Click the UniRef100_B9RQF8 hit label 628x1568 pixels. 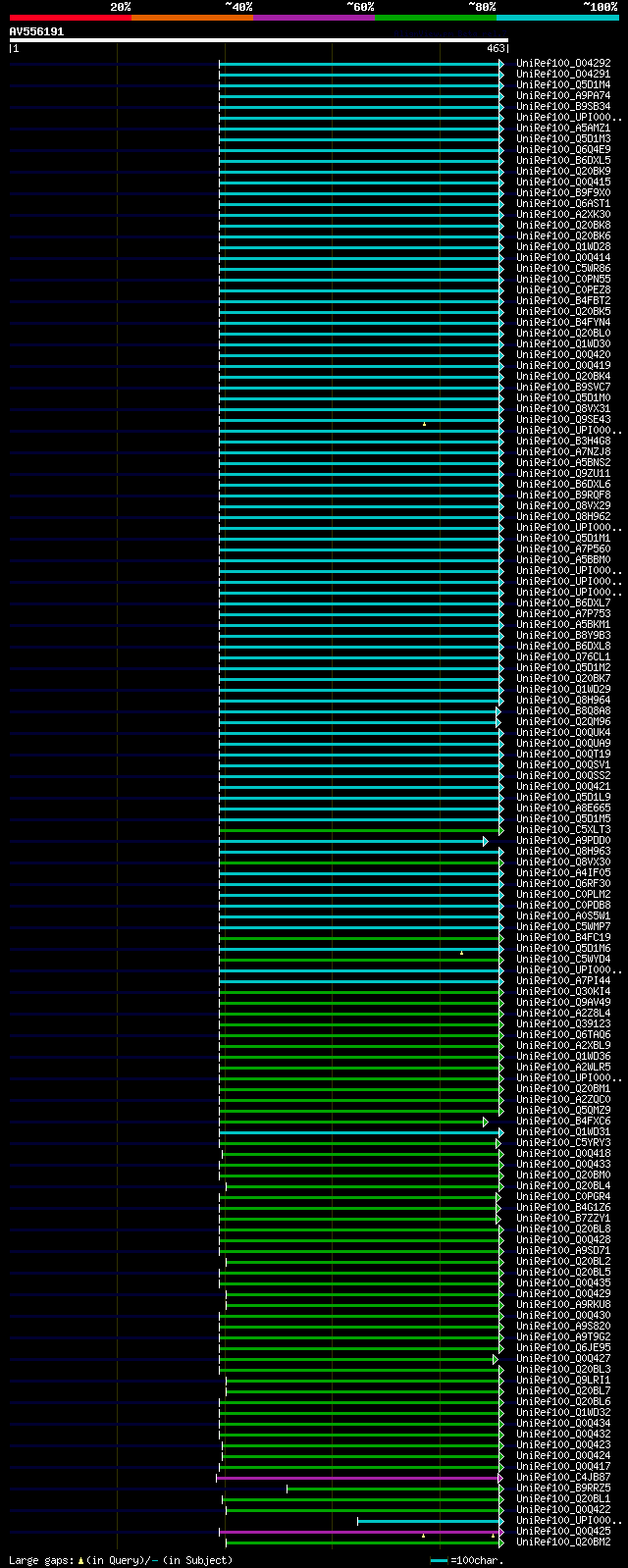coord(563,496)
